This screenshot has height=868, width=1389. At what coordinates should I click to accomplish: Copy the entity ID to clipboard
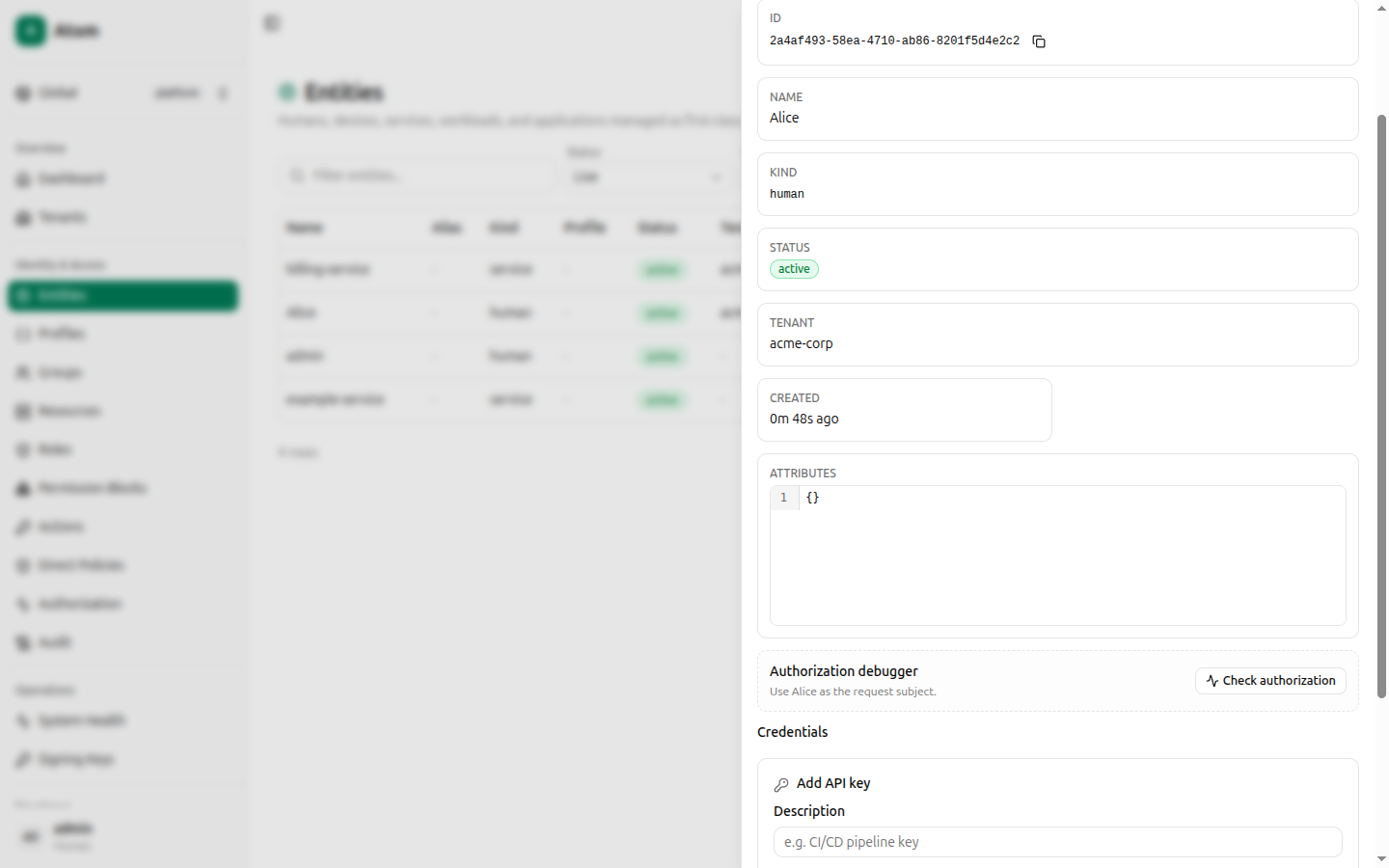click(1039, 41)
